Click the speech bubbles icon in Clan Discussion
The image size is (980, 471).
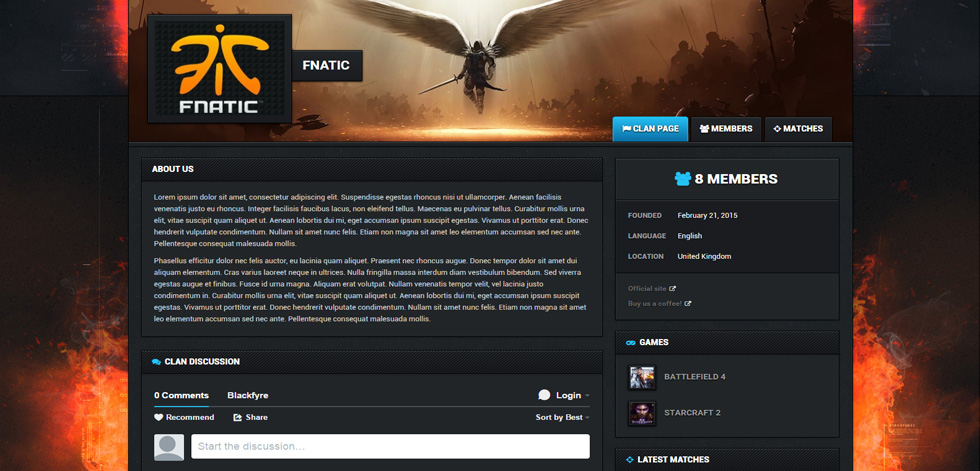coord(156,362)
